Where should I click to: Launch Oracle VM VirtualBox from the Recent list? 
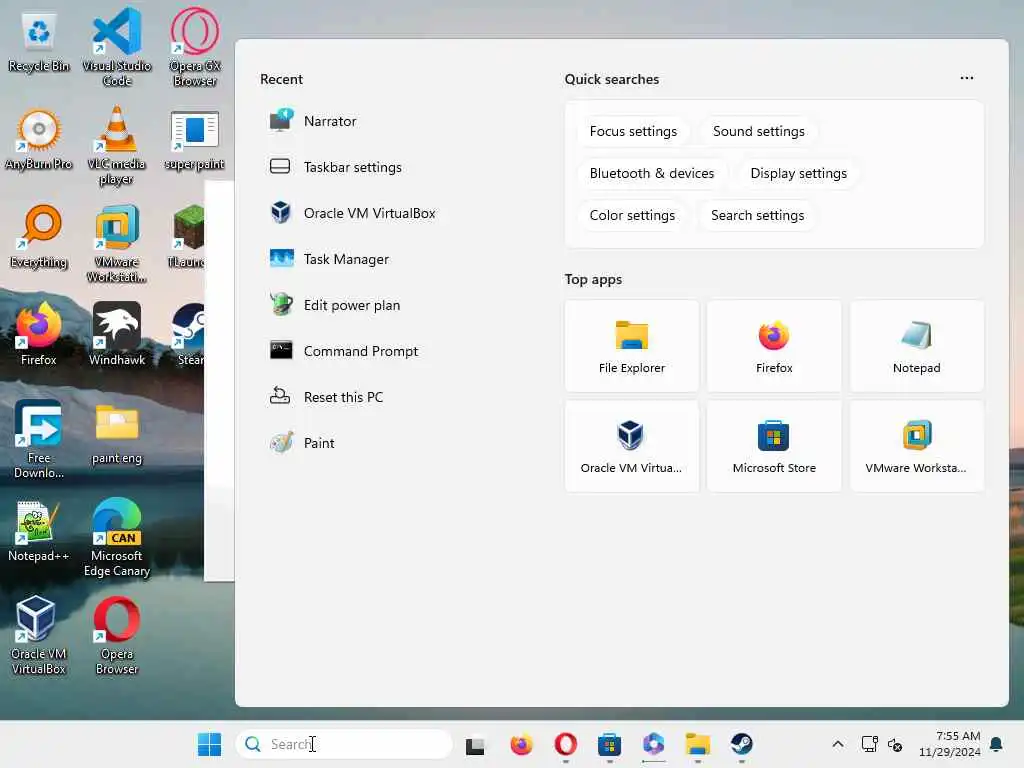[x=353, y=214]
